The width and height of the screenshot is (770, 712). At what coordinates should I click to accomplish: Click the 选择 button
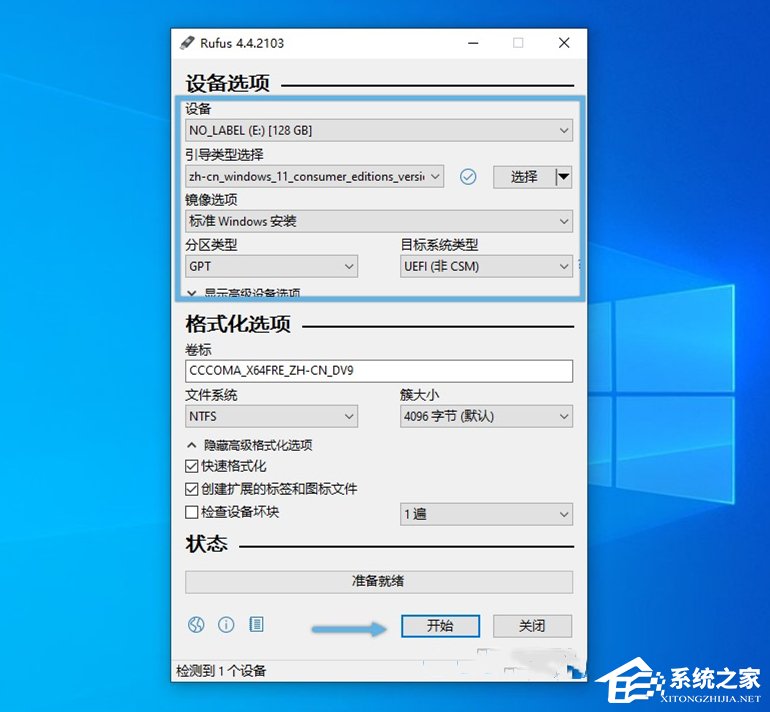pos(524,177)
